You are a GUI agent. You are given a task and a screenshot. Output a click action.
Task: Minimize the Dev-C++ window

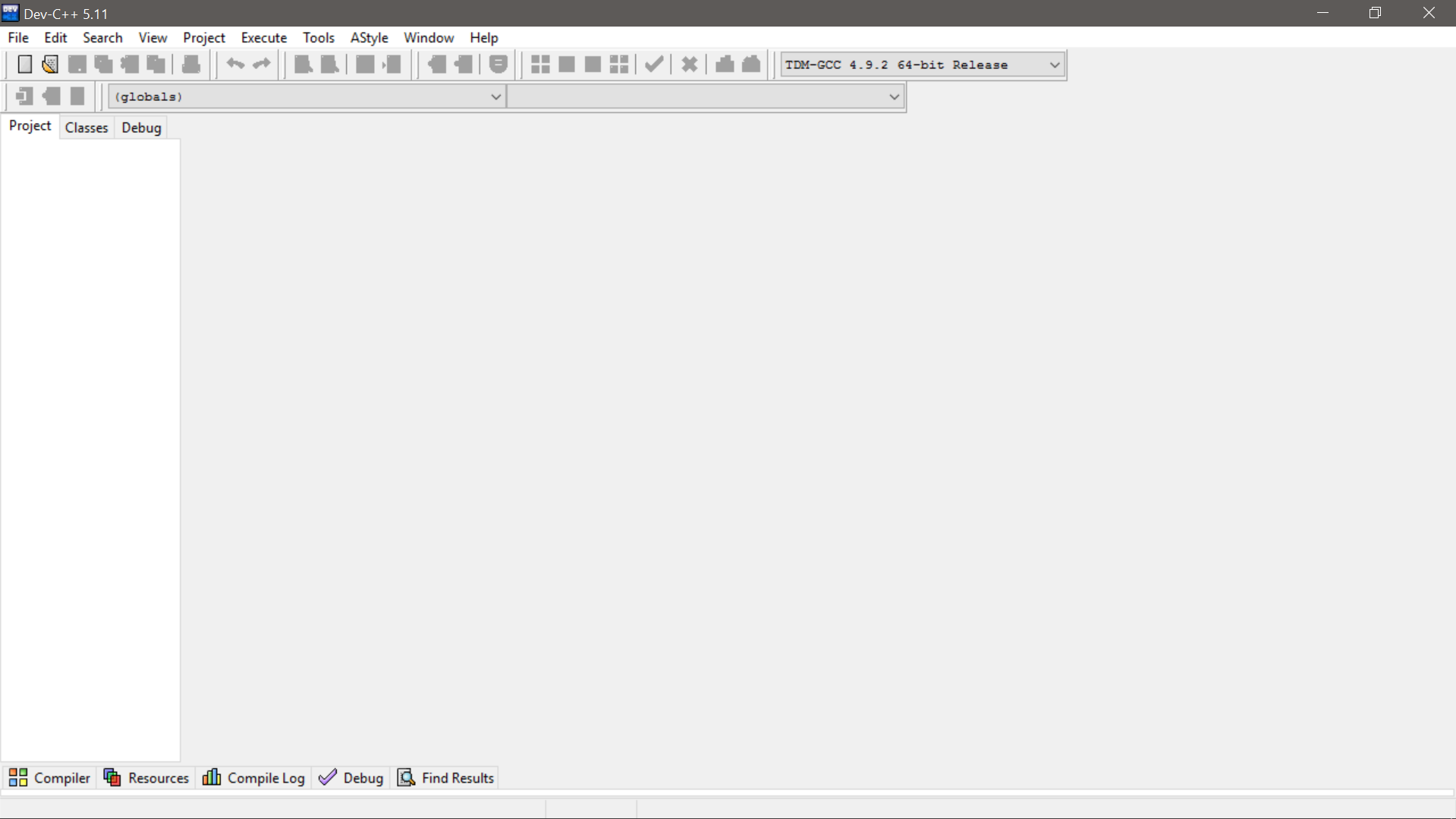pyautogui.click(x=1322, y=13)
